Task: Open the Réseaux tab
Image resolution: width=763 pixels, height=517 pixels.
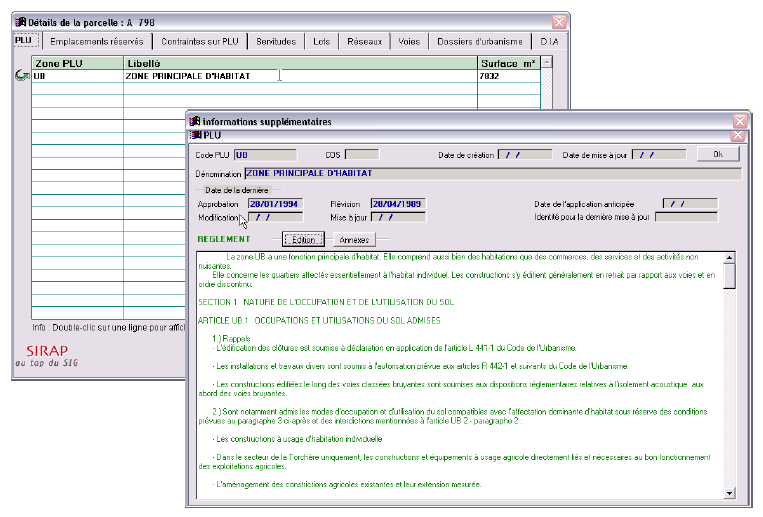Action: tap(364, 41)
